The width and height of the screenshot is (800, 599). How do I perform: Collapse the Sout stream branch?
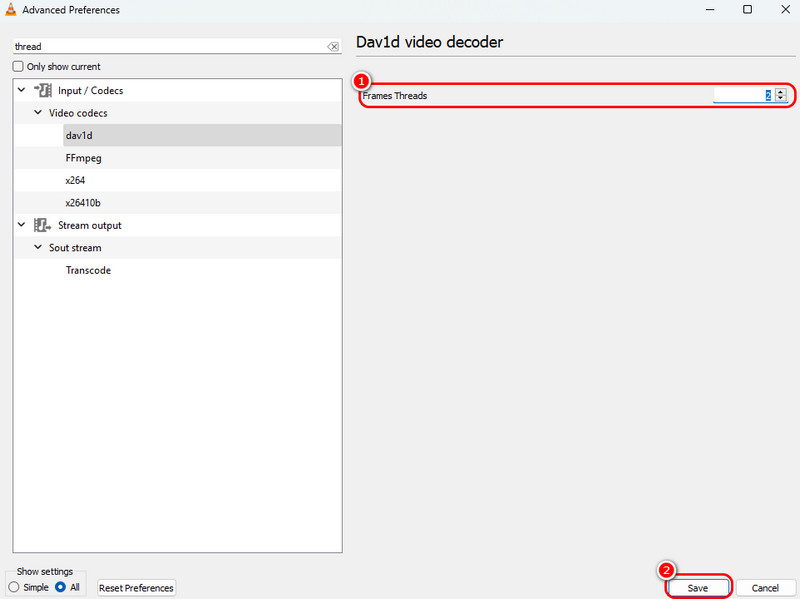click(38, 248)
